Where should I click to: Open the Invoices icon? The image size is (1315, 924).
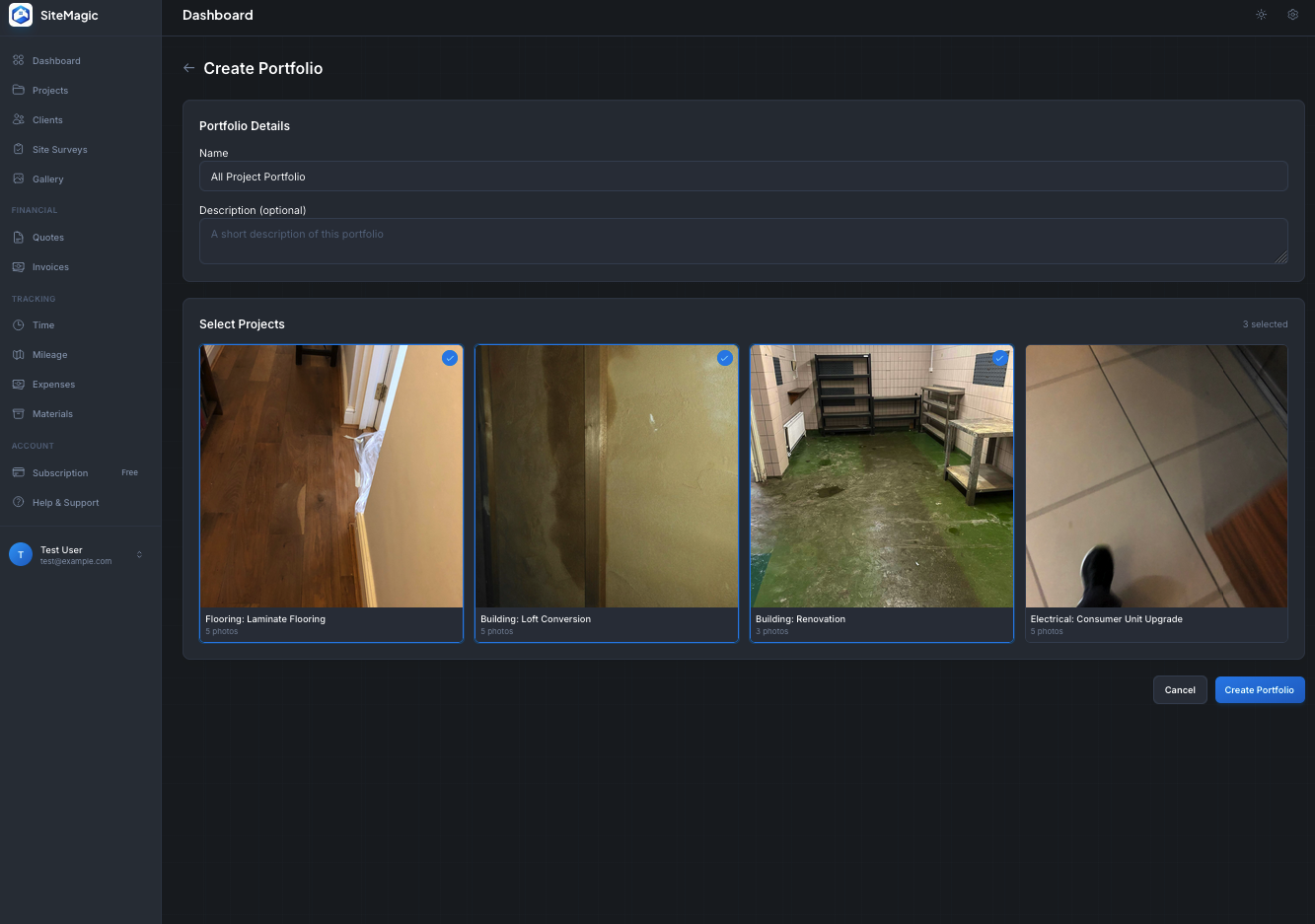(17, 266)
